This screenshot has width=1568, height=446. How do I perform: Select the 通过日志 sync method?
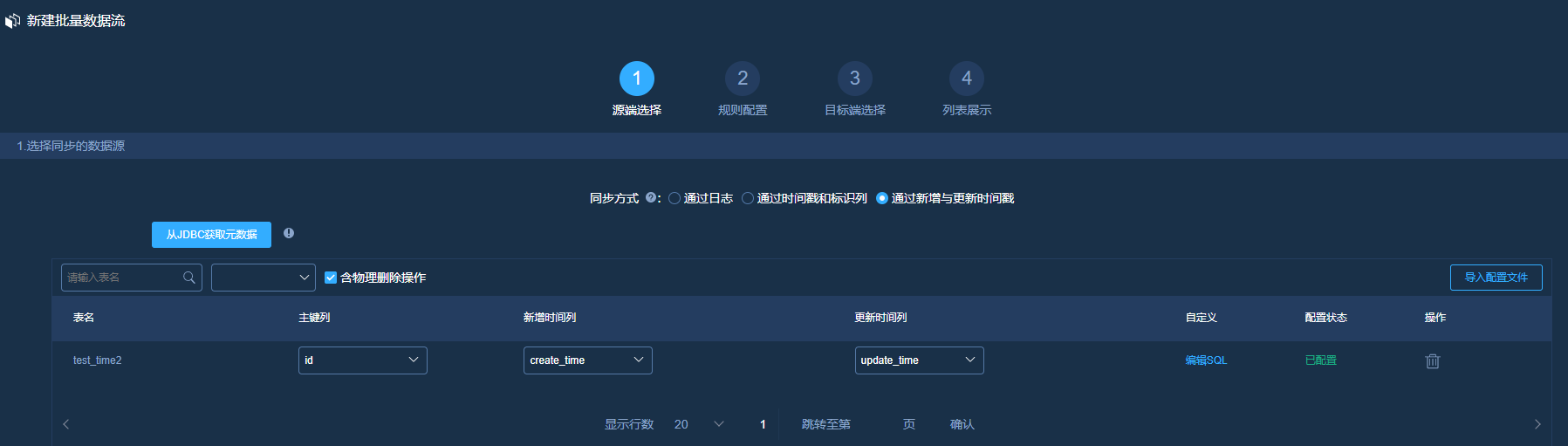click(674, 198)
